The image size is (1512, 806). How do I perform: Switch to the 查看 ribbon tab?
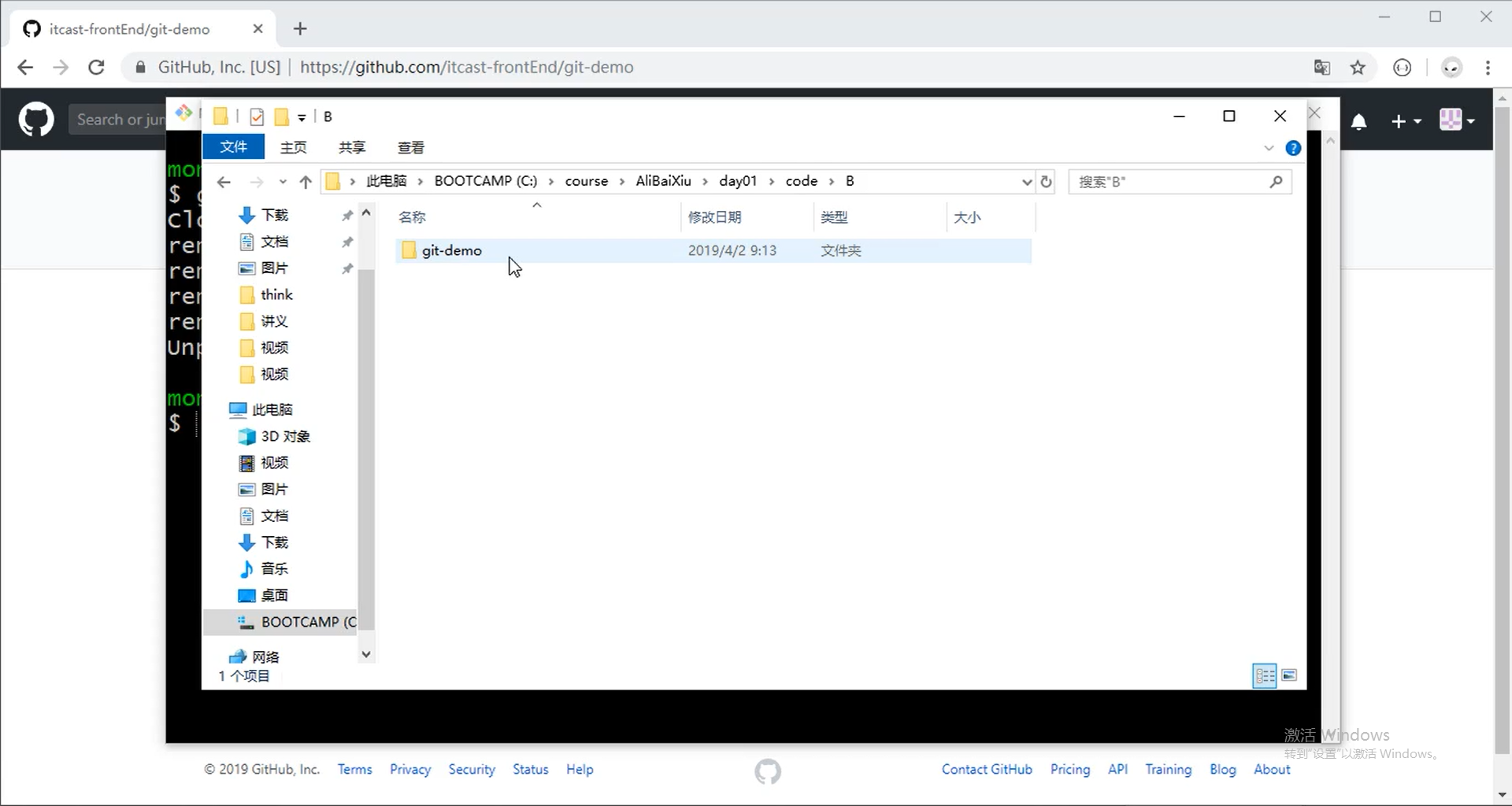pyautogui.click(x=411, y=147)
